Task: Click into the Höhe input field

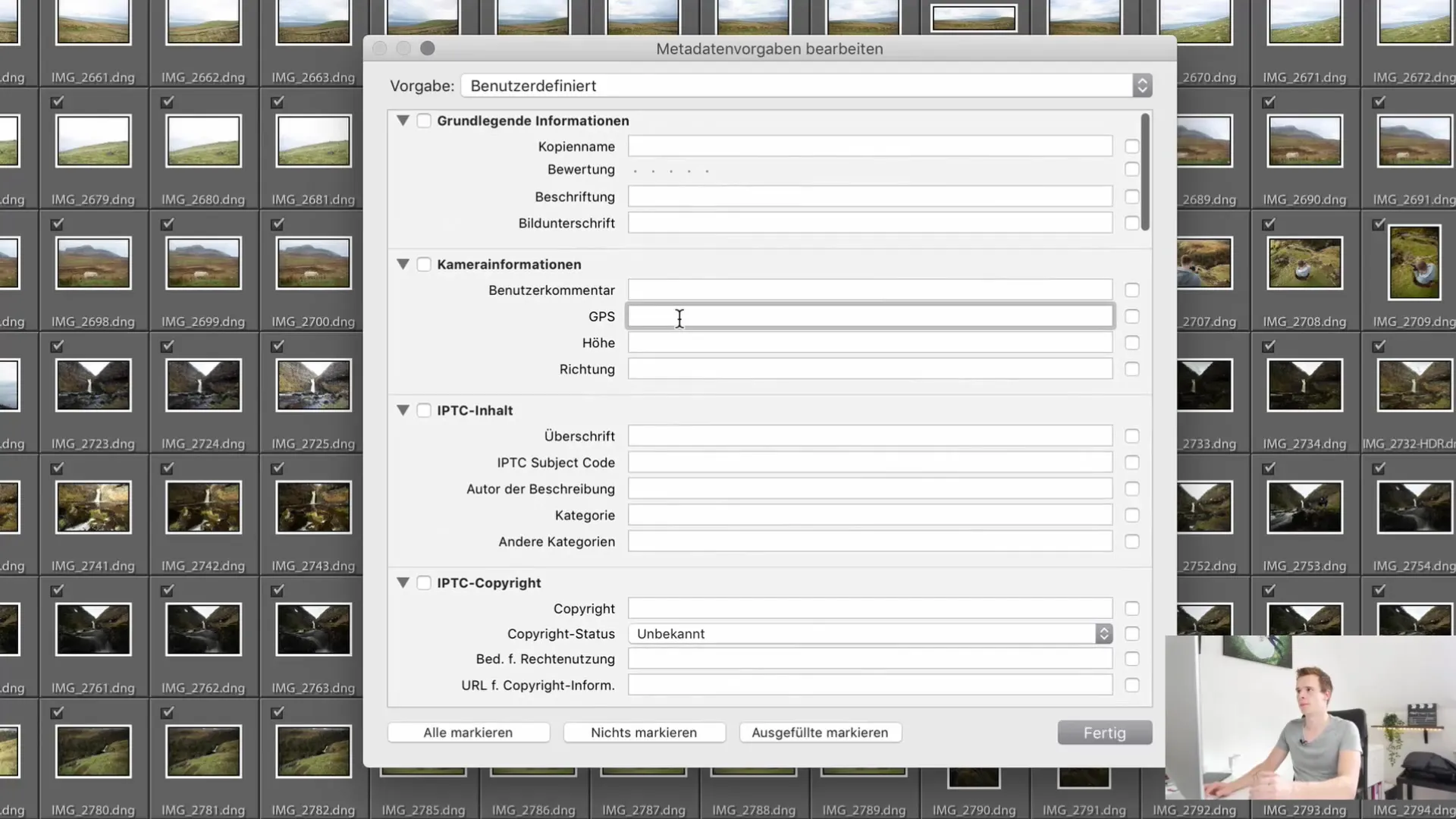Action: click(870, 343)
